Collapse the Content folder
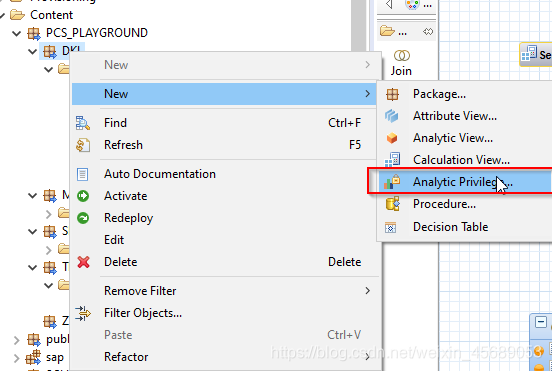The height and width of the screenshot is (371, 552). [2, 15]
